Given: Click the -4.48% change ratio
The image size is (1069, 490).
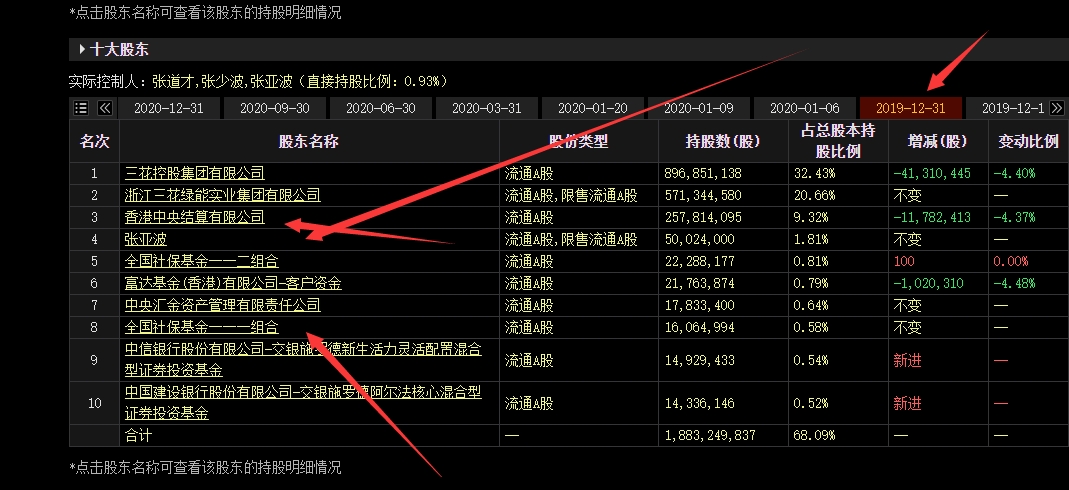Looking at the screenshot, I should (x=1014, y=284).
